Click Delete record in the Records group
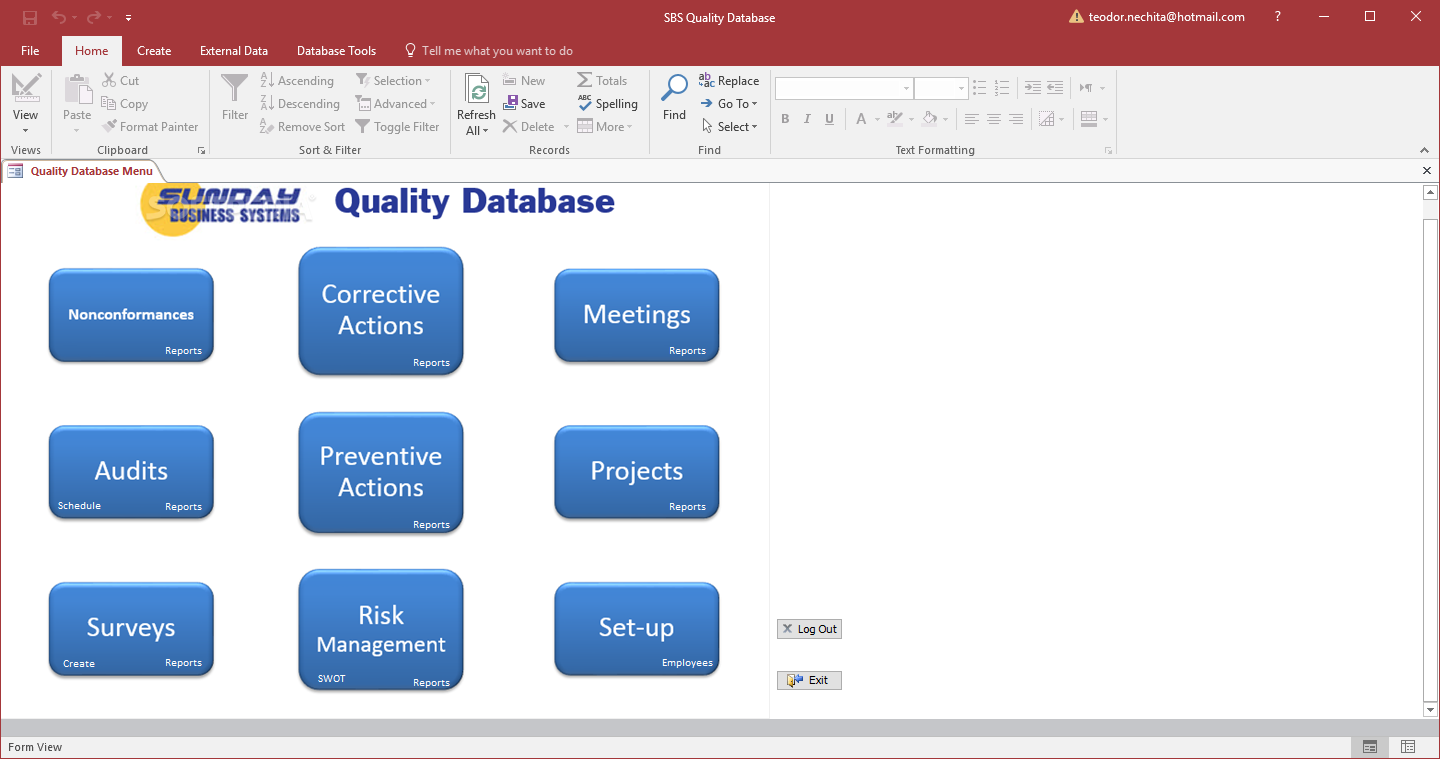 529,127
